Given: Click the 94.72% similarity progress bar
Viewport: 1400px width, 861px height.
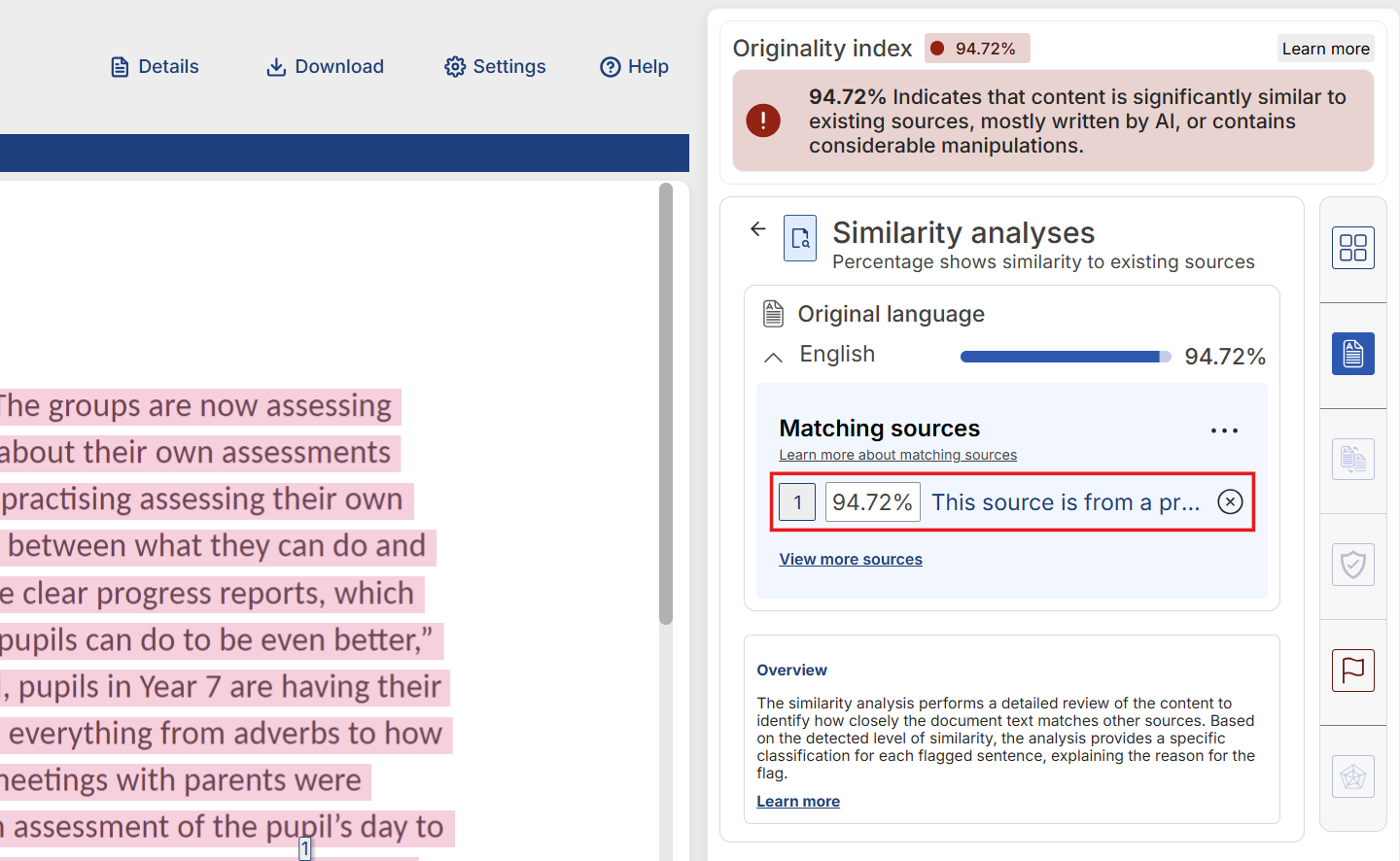Looking at the screenshot, I should [1065, 356].
